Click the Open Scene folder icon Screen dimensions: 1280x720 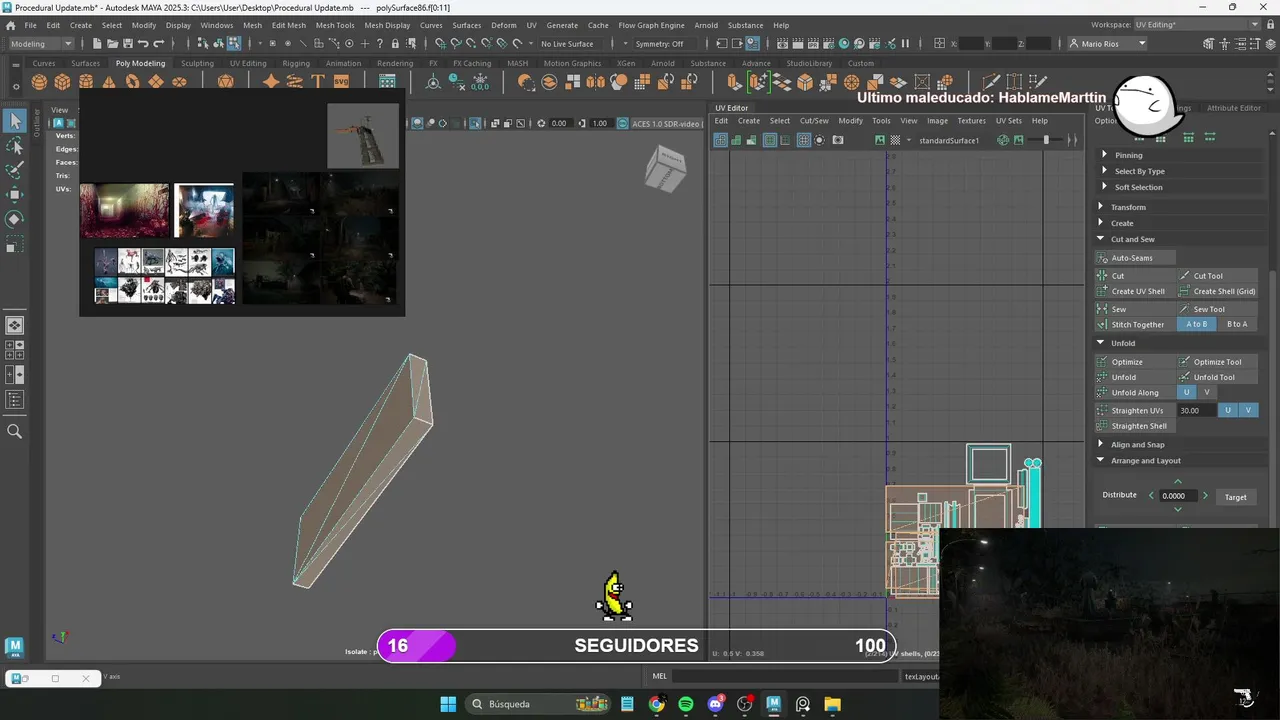coord(113,43)
